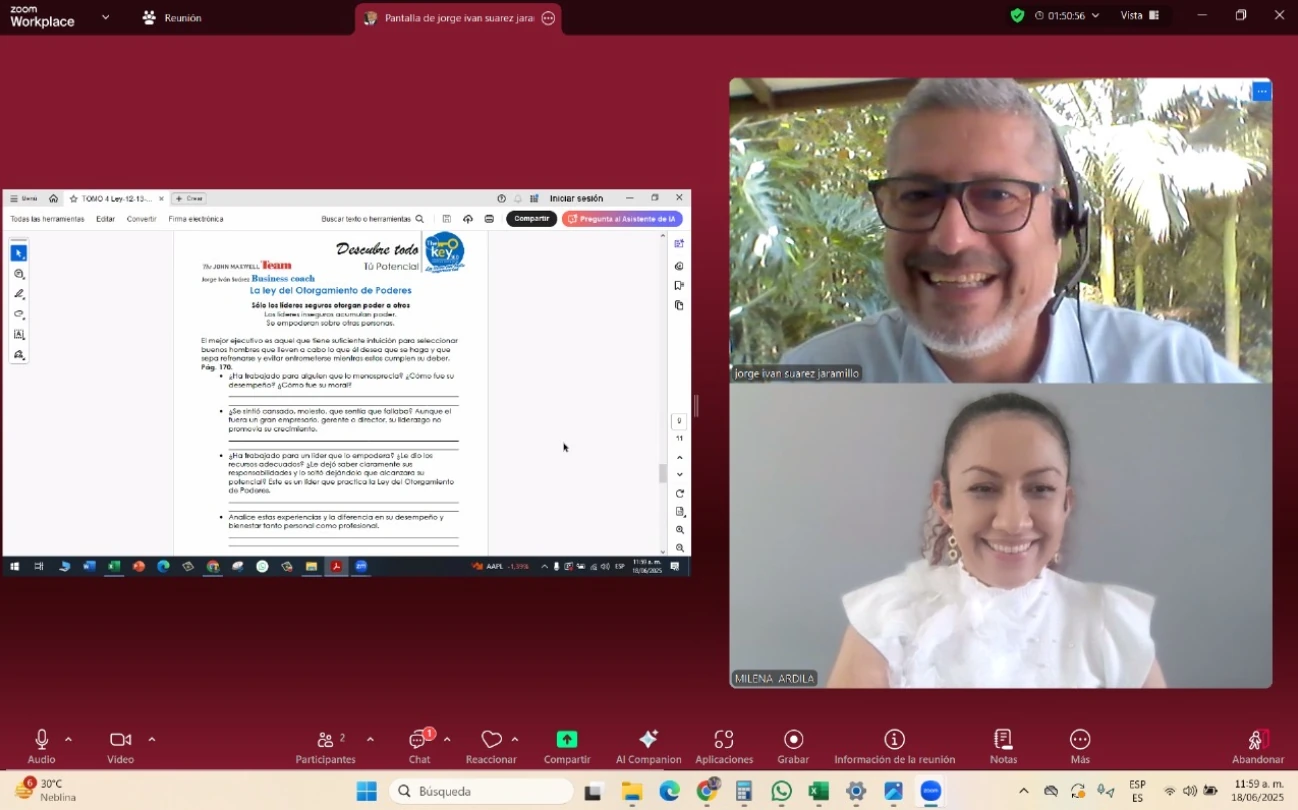Toggle the Audio microphone

pos(42,740)
